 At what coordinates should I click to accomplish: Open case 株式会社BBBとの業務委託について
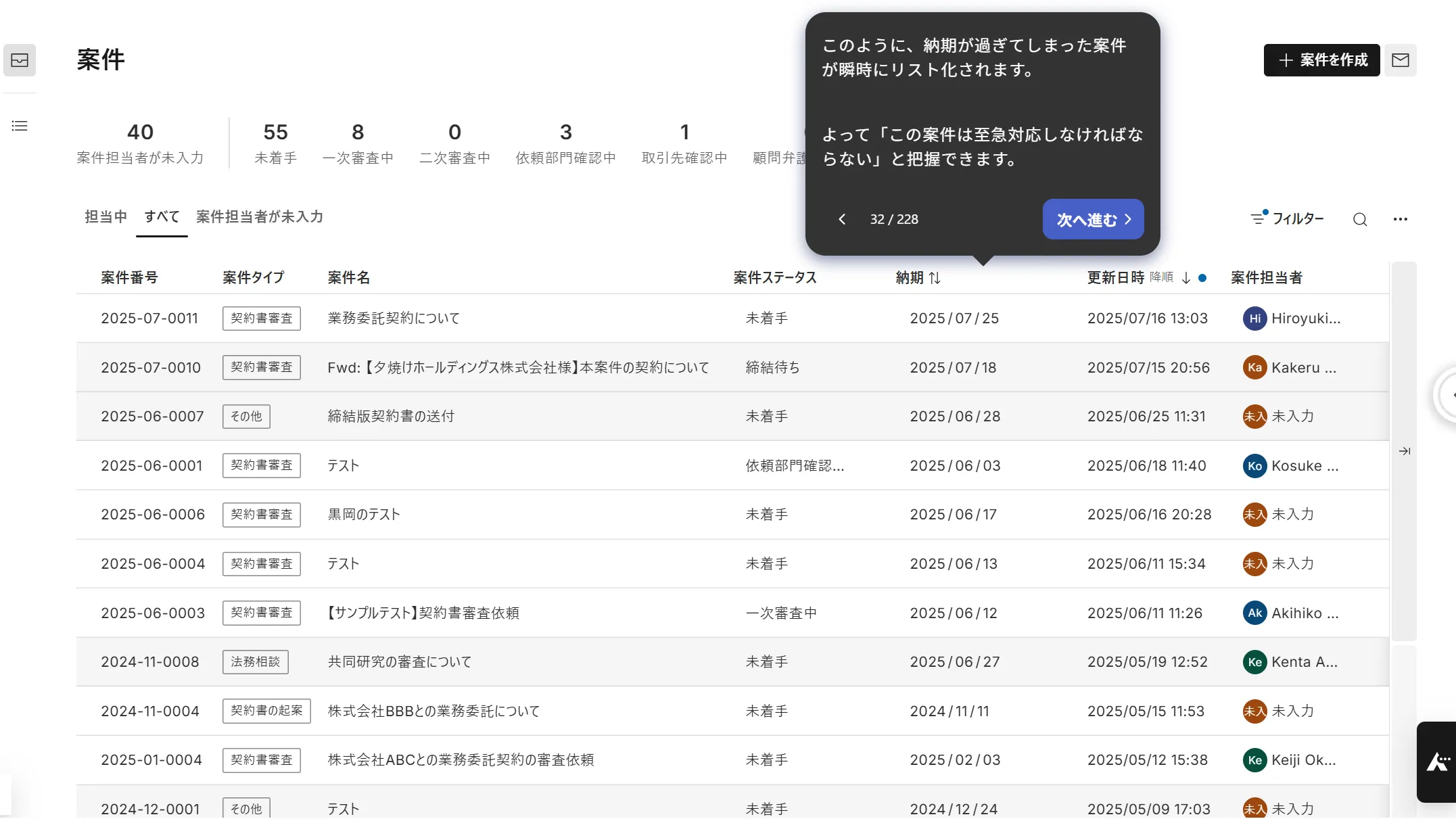pos(433,711)
